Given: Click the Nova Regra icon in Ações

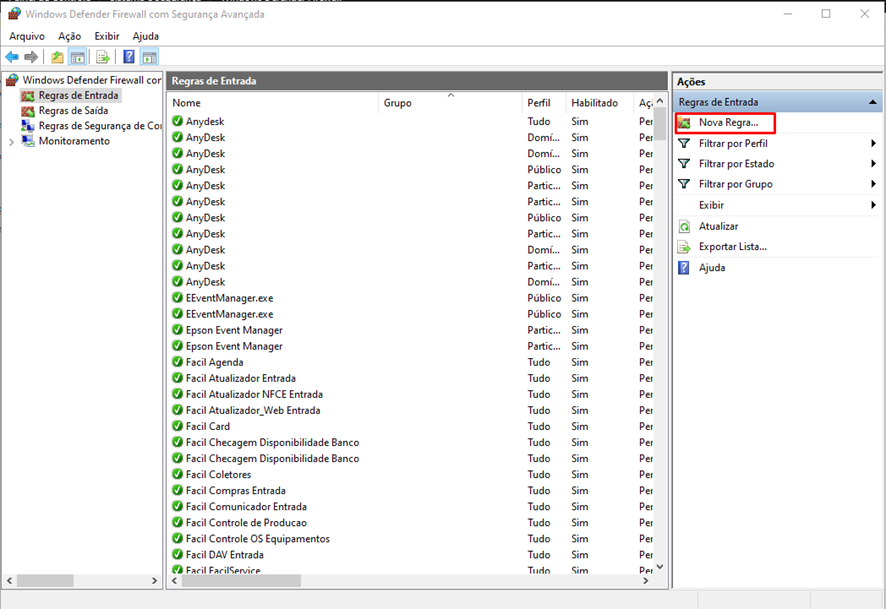Looking at the screenshot, I should [684, 123].
